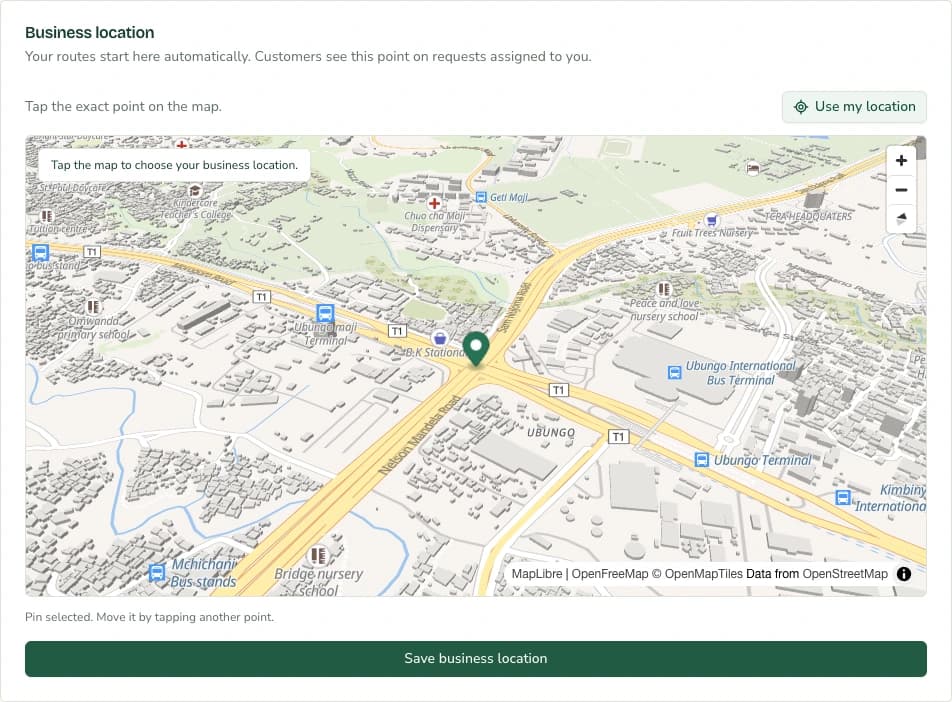Screen dimensions: 952x702
Task: Click the Bridge nursery school icon
Action: coord(318,555)
